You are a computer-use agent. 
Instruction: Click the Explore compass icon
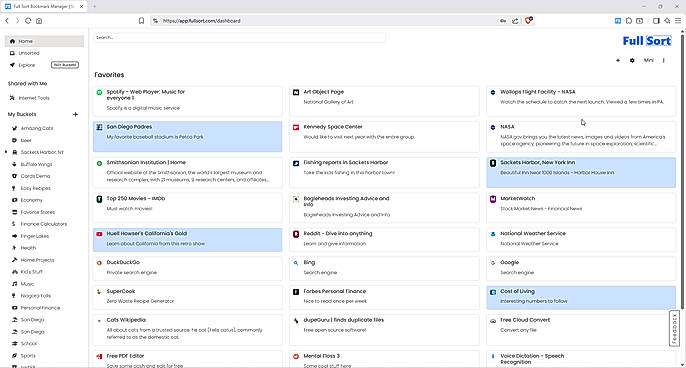[x=12, y=65]
